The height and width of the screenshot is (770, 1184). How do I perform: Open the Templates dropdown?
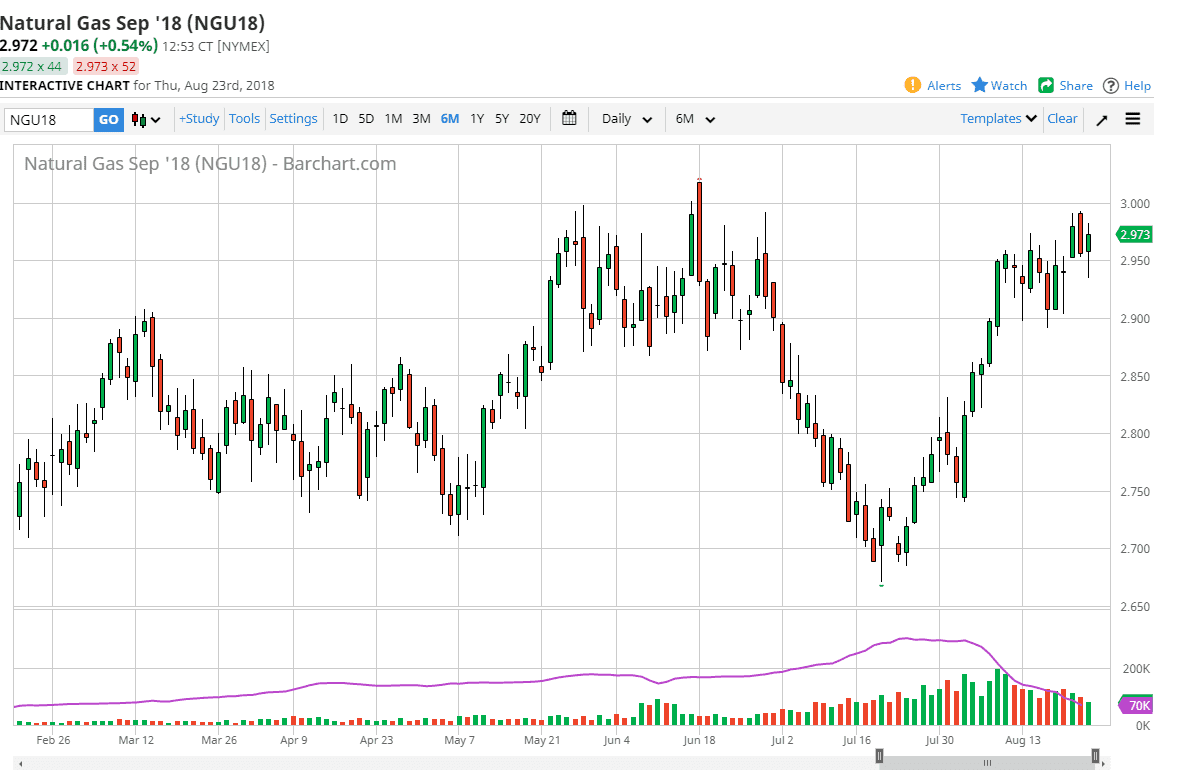(x=998, y=119)
